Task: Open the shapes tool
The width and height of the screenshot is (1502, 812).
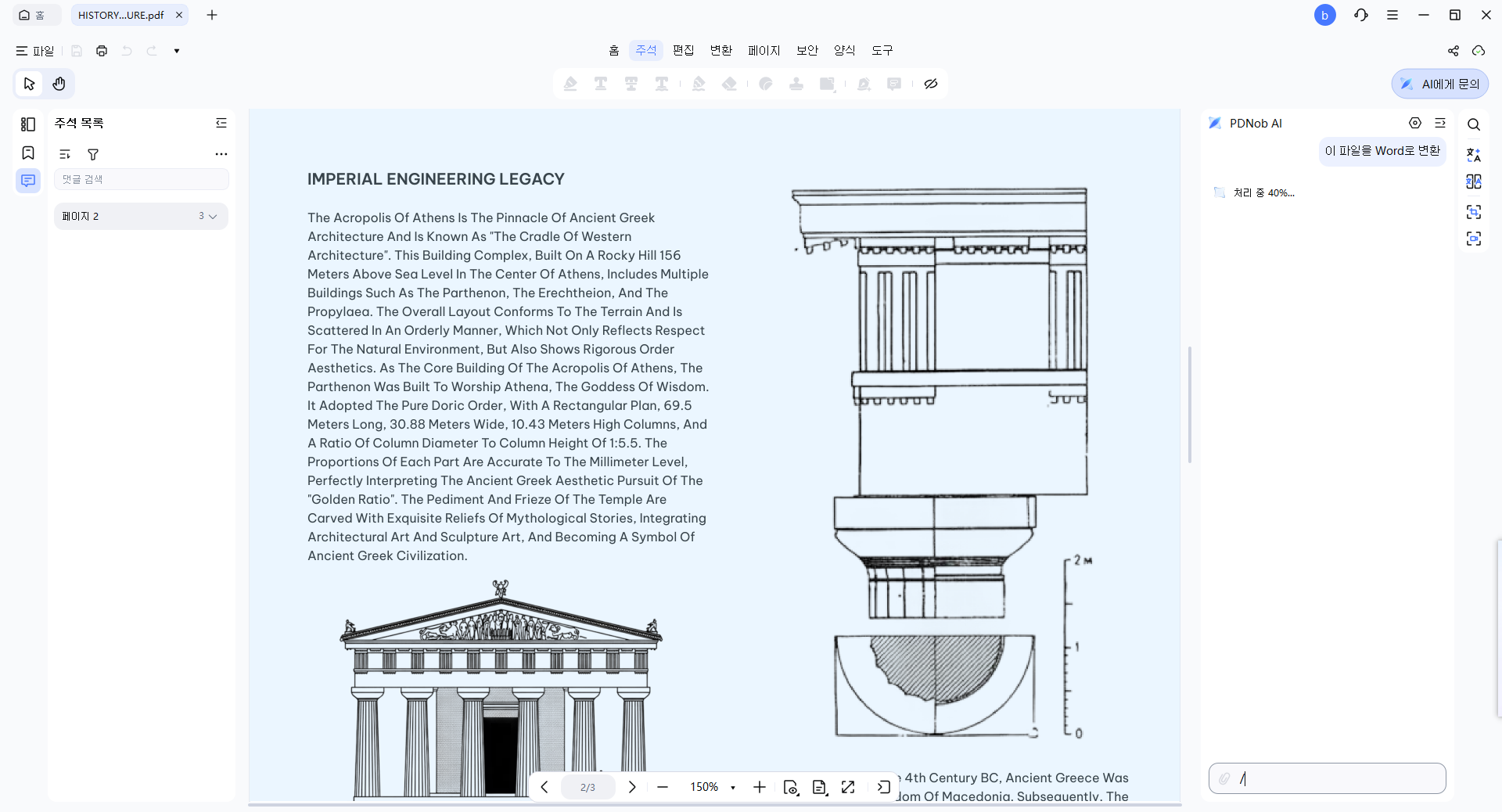Action: [x=827, y=84]
